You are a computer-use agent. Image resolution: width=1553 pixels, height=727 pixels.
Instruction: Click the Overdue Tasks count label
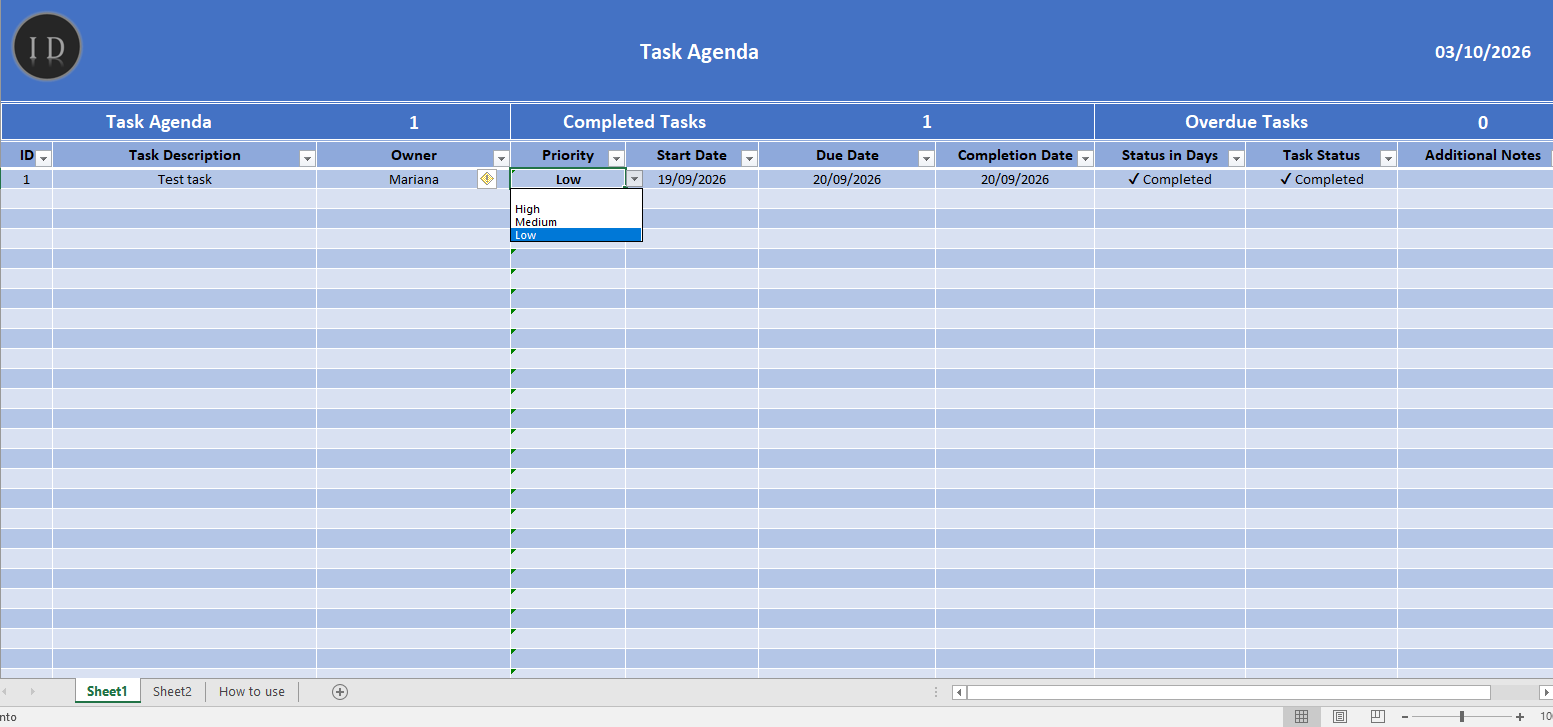1246,122
